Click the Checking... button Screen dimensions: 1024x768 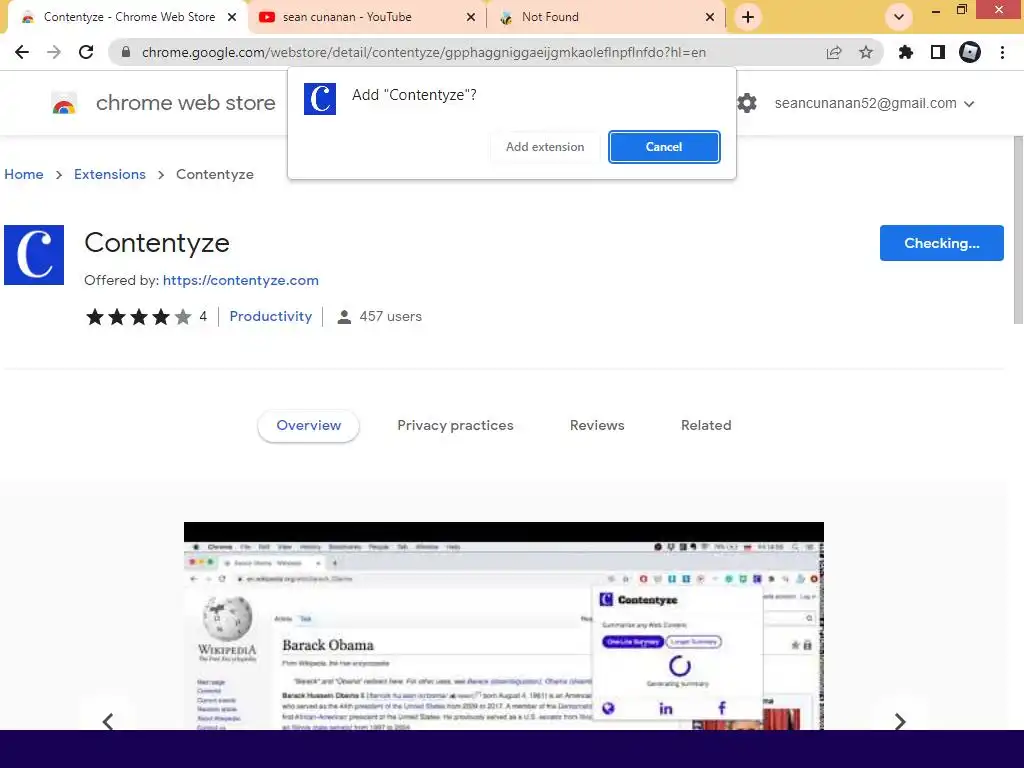pos(942,243)
